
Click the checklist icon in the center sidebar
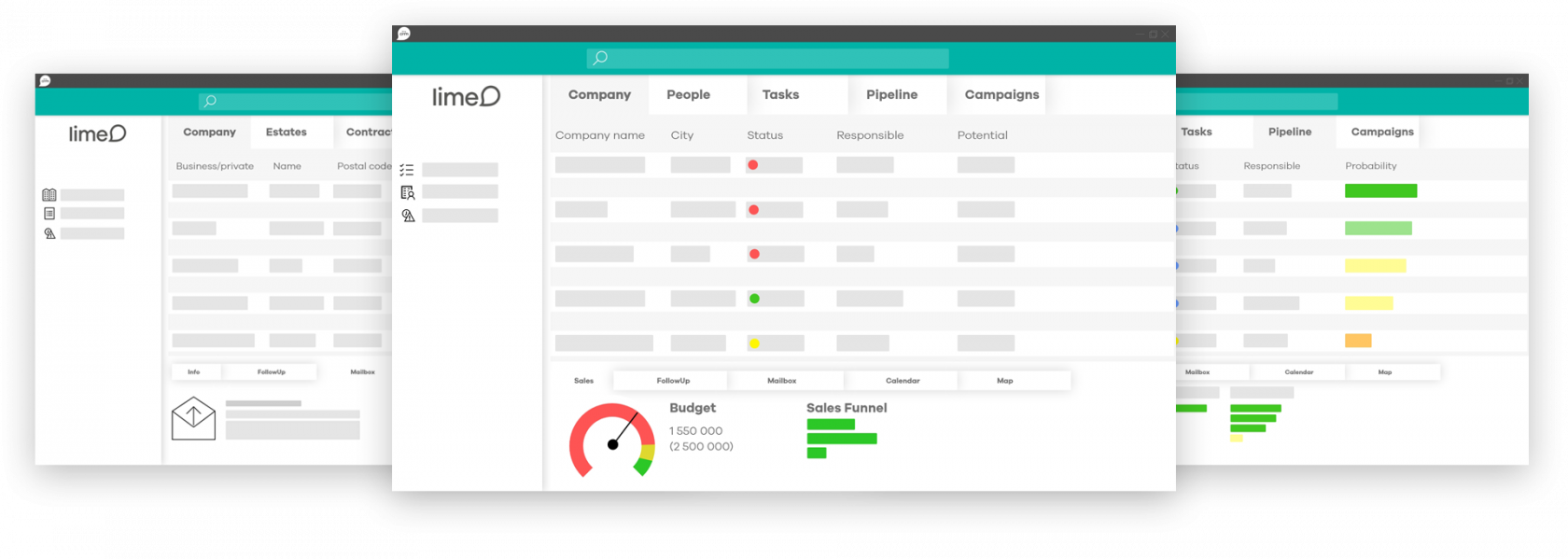pos(407,170)
